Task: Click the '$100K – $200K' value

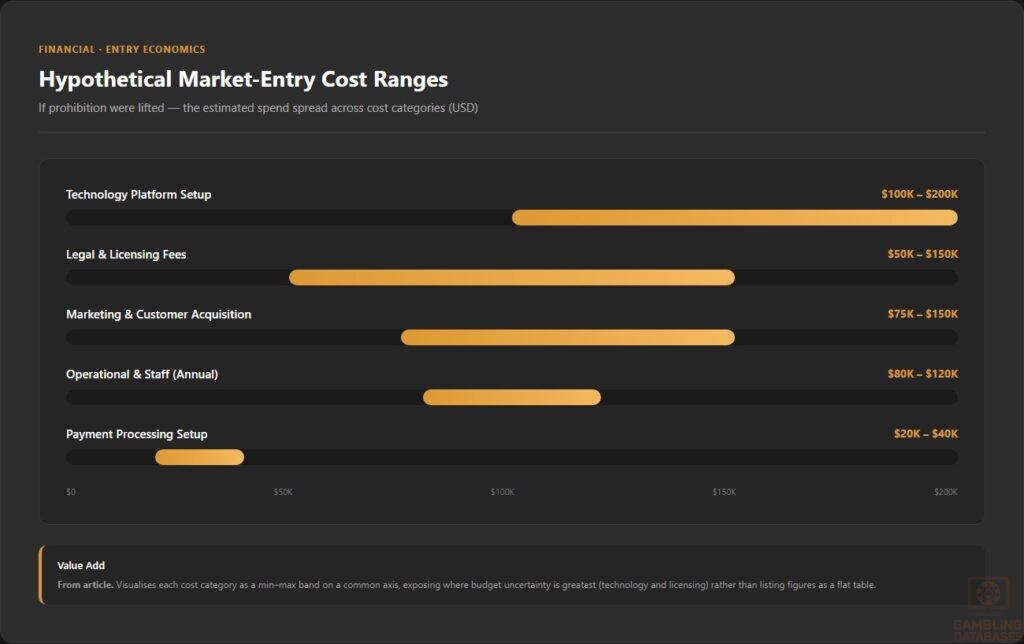Action: tap(920, 194)
